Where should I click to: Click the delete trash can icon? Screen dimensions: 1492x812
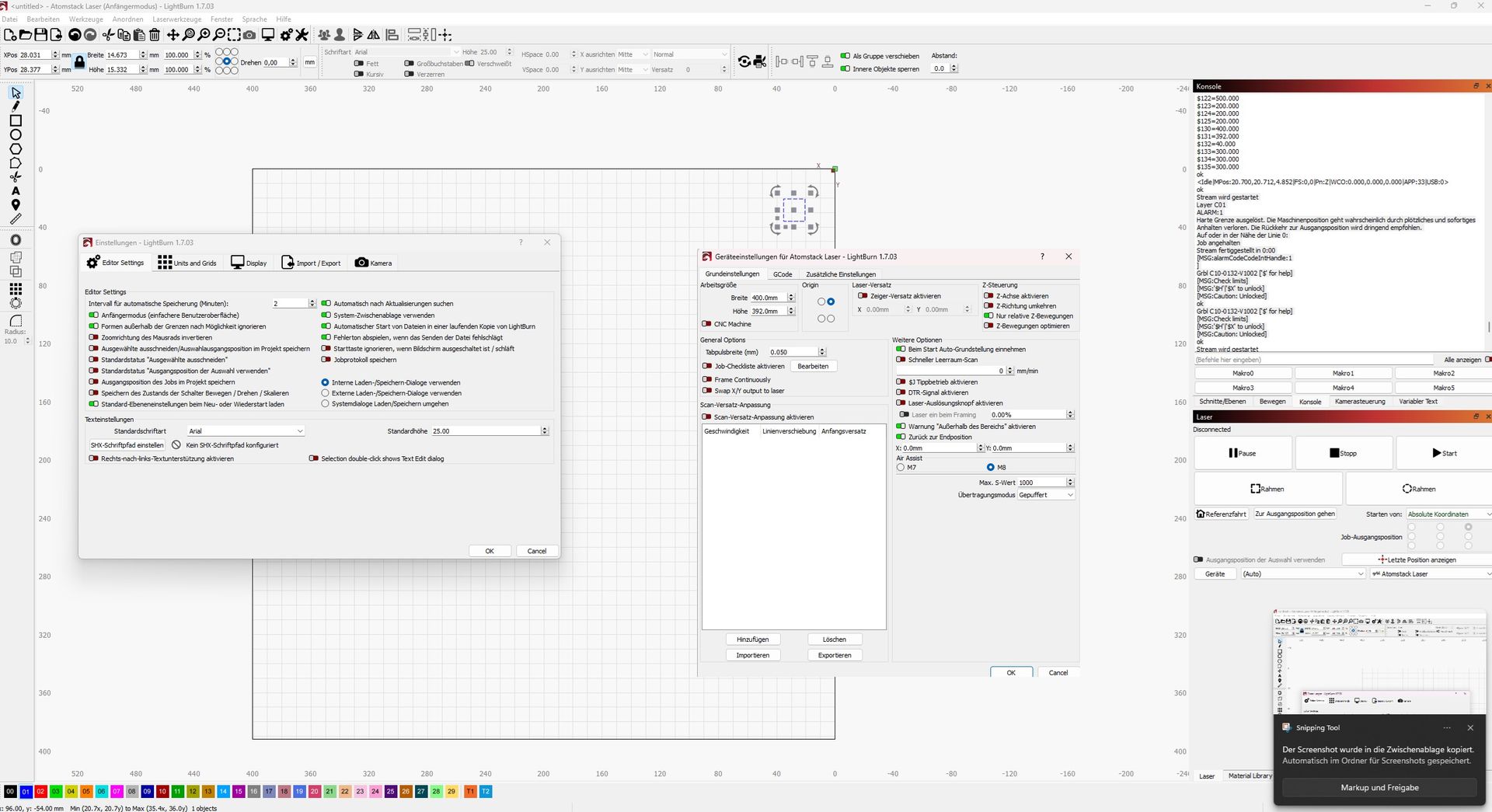(155, 35)
